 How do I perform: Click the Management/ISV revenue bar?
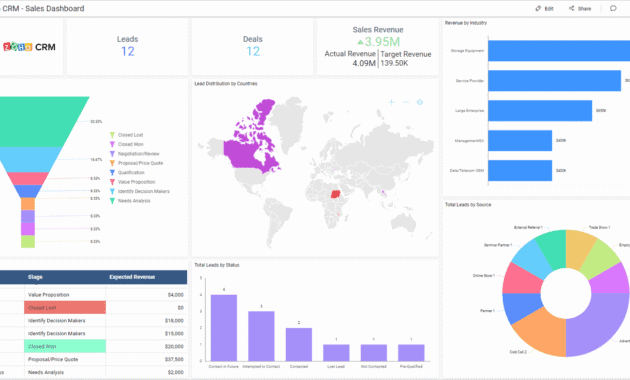[520, 141]
